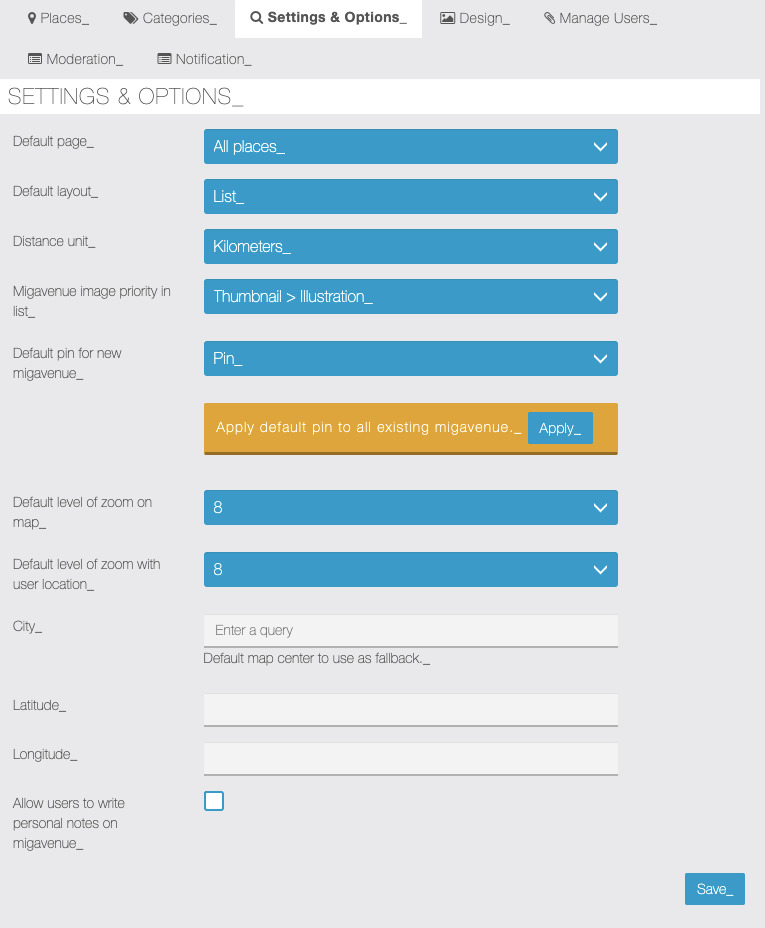Click the magnifier icon on Settings & Options

point(257,18)
